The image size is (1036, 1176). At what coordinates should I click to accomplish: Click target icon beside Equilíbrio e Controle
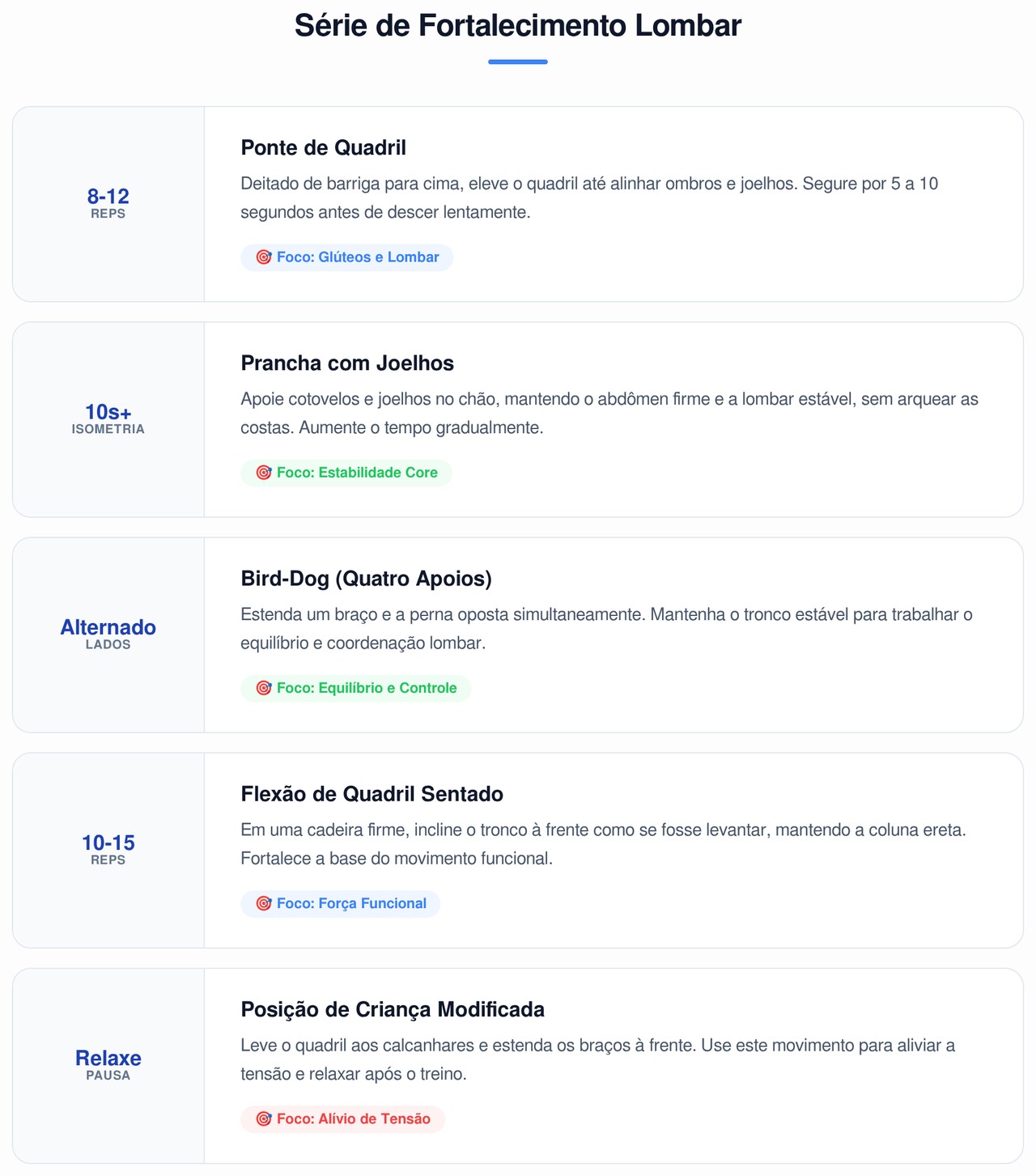tap(263, 688)
